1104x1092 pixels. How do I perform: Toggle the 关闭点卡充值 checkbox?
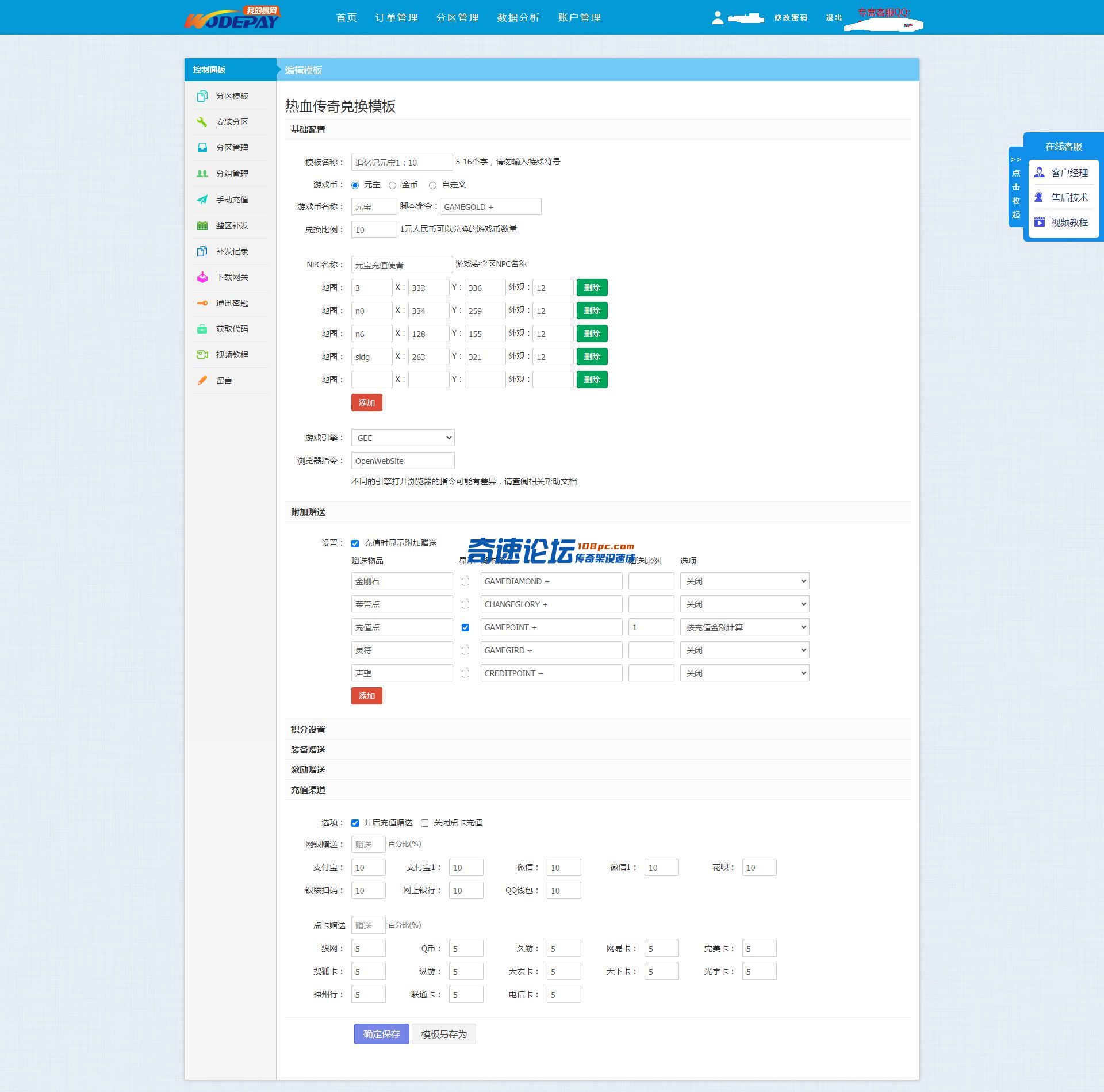[x=424, y=823]
